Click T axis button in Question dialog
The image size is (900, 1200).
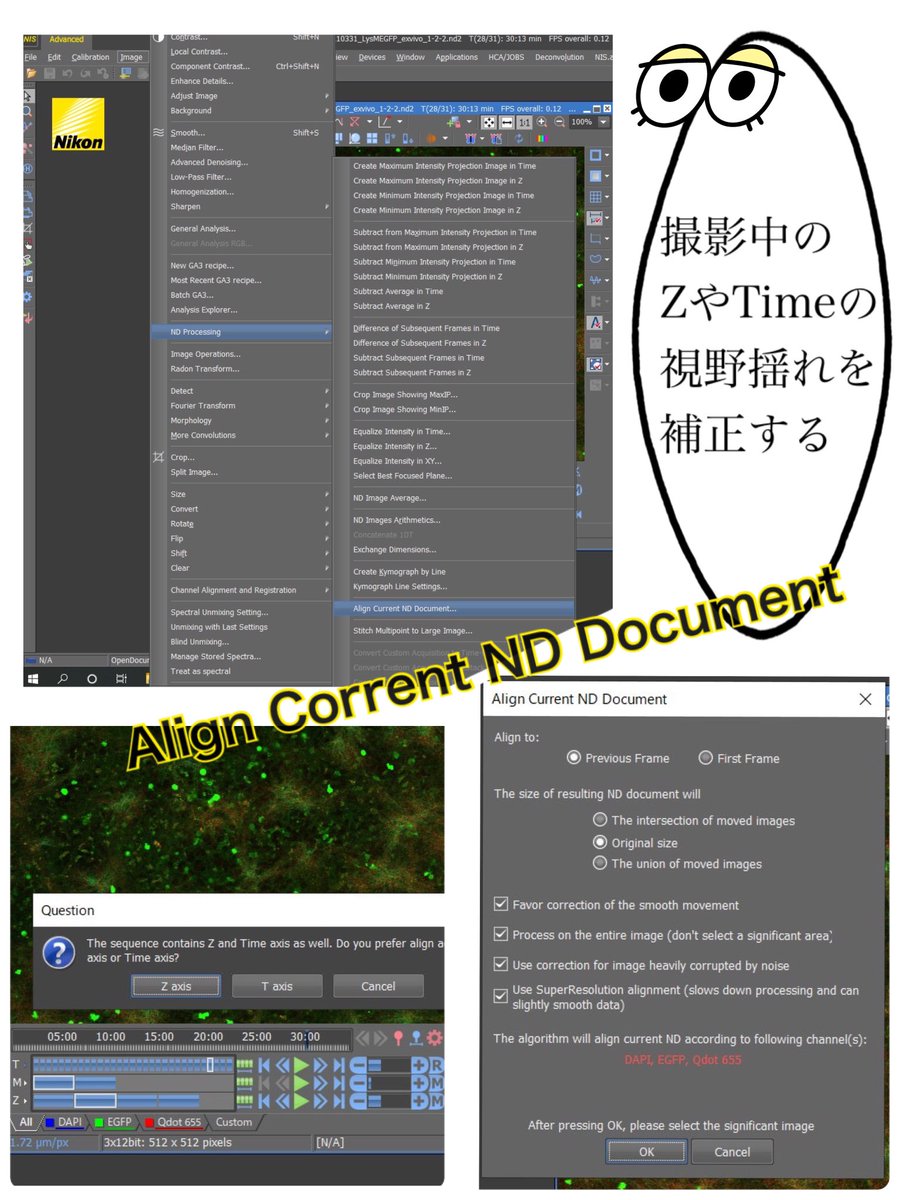coord(277,986)
